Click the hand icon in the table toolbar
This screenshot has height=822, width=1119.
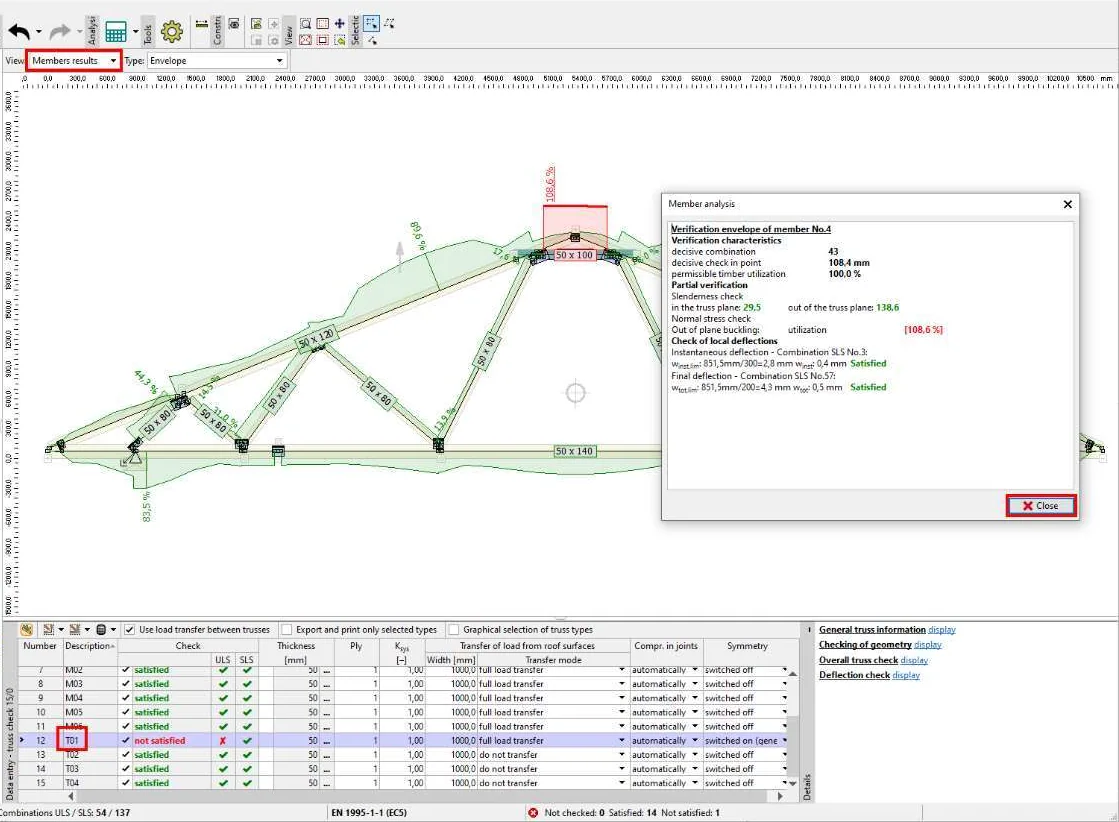point(26,629)
